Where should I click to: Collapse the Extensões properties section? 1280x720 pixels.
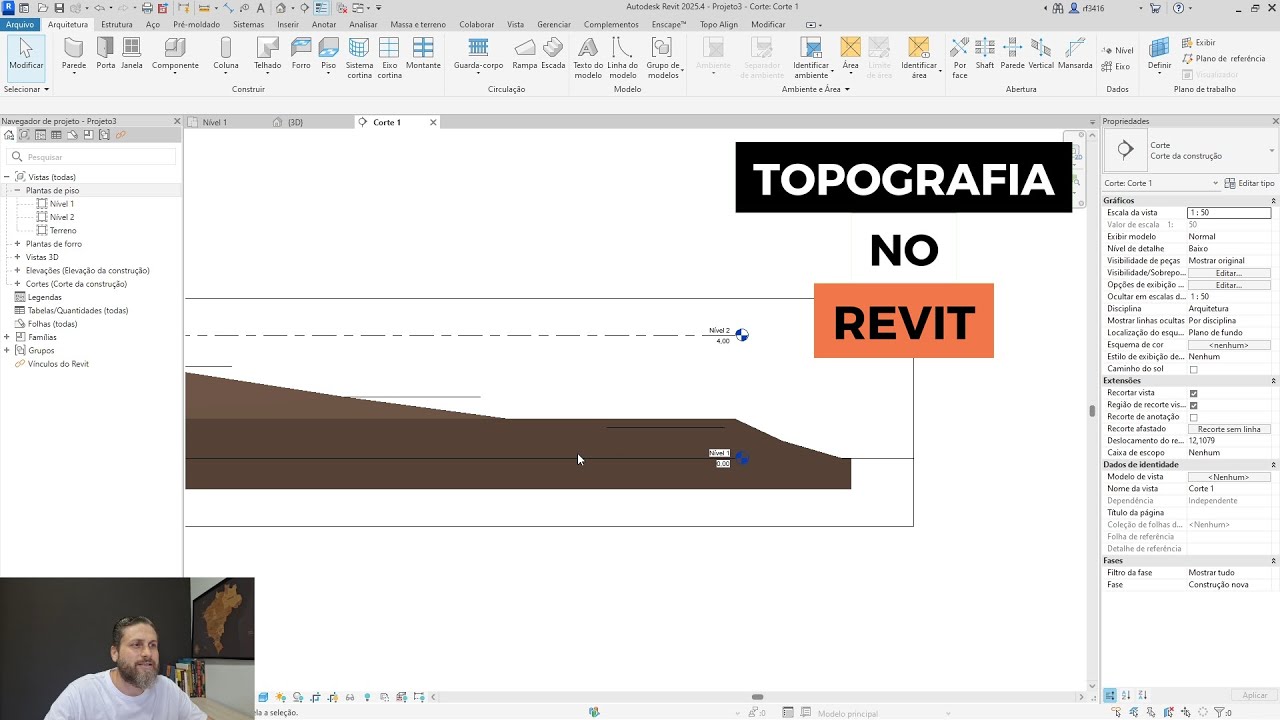pos(1273,381)
